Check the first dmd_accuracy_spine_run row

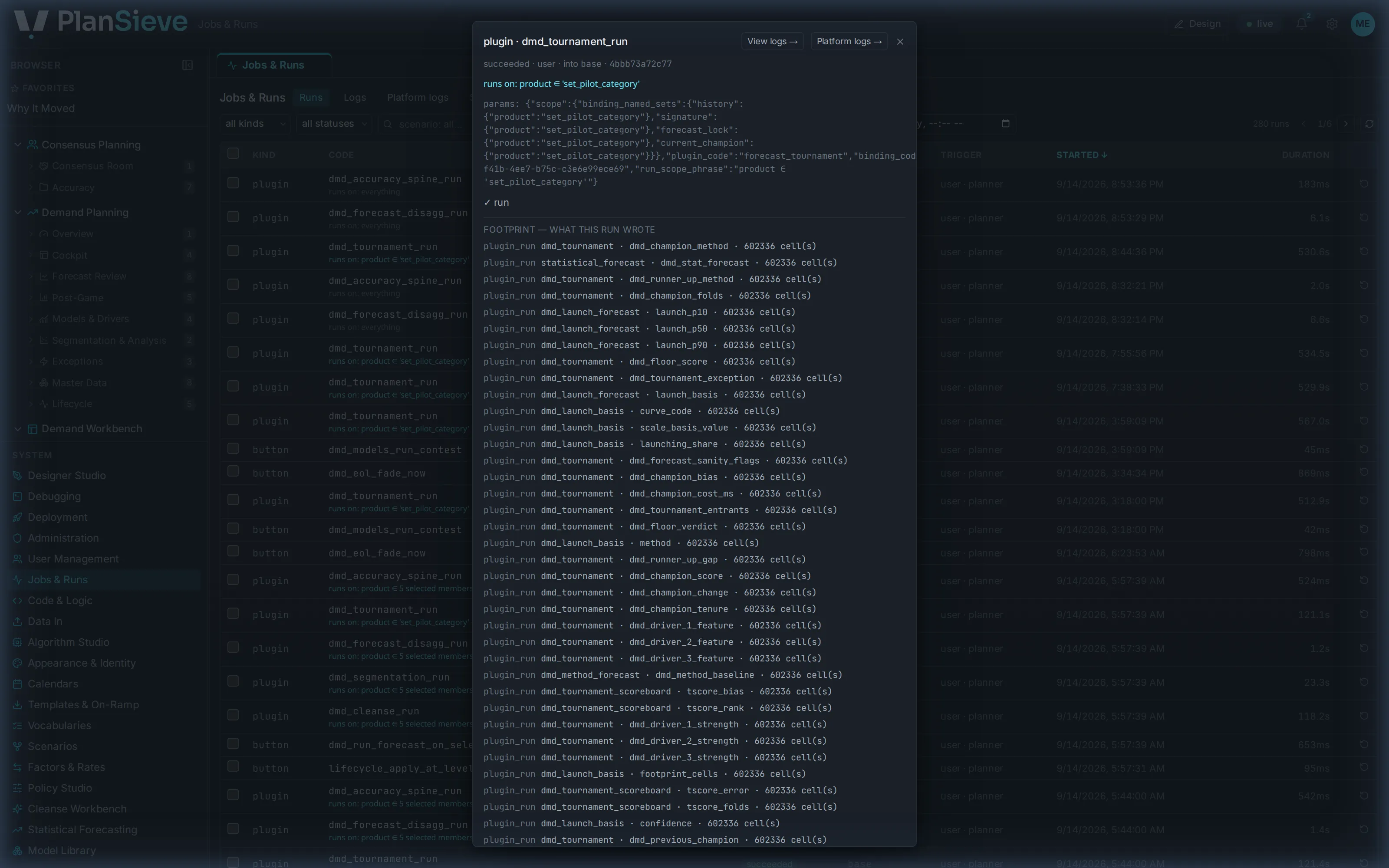pos(233,183)
